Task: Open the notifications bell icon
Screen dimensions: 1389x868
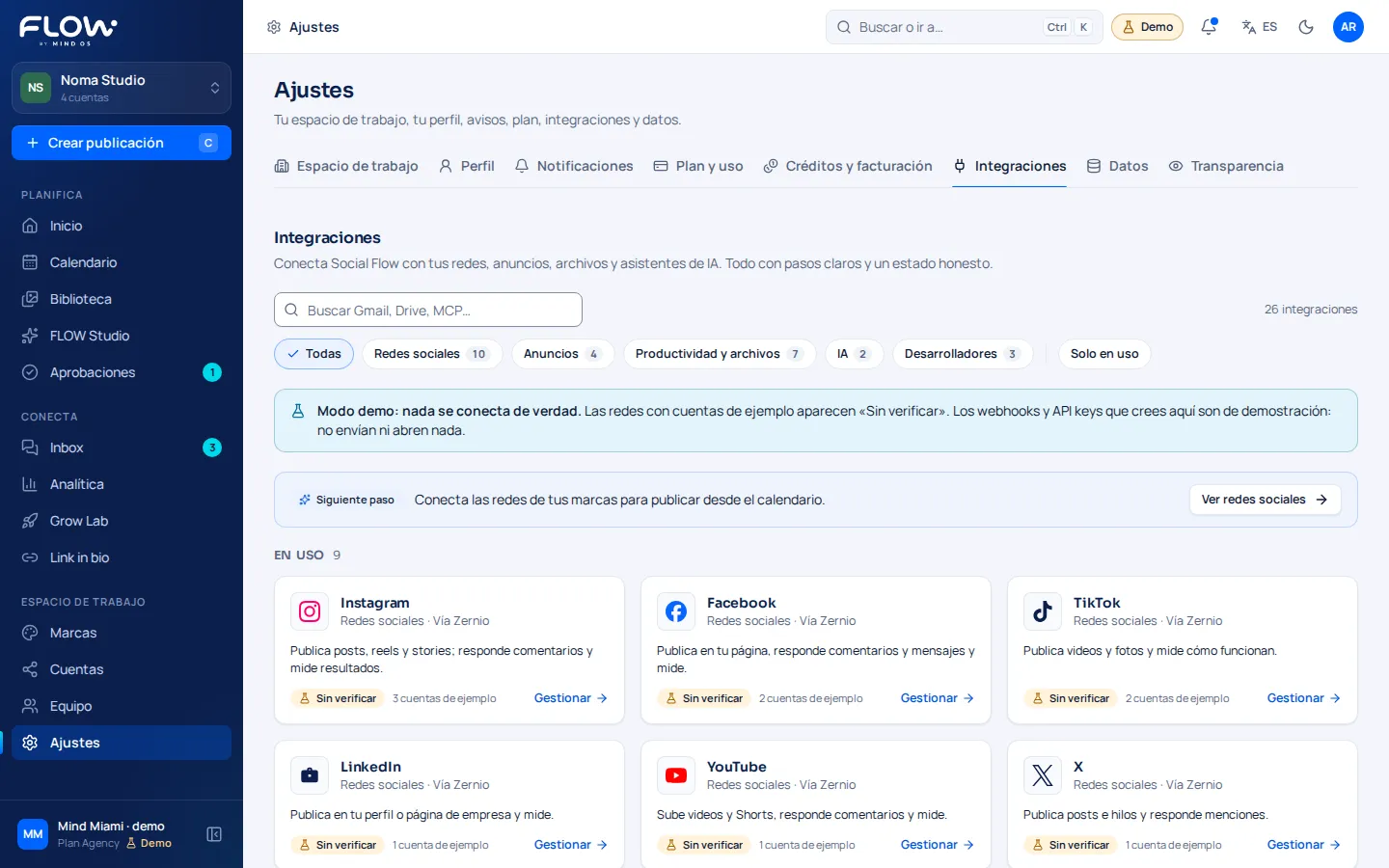Action: click(1209, 27)
